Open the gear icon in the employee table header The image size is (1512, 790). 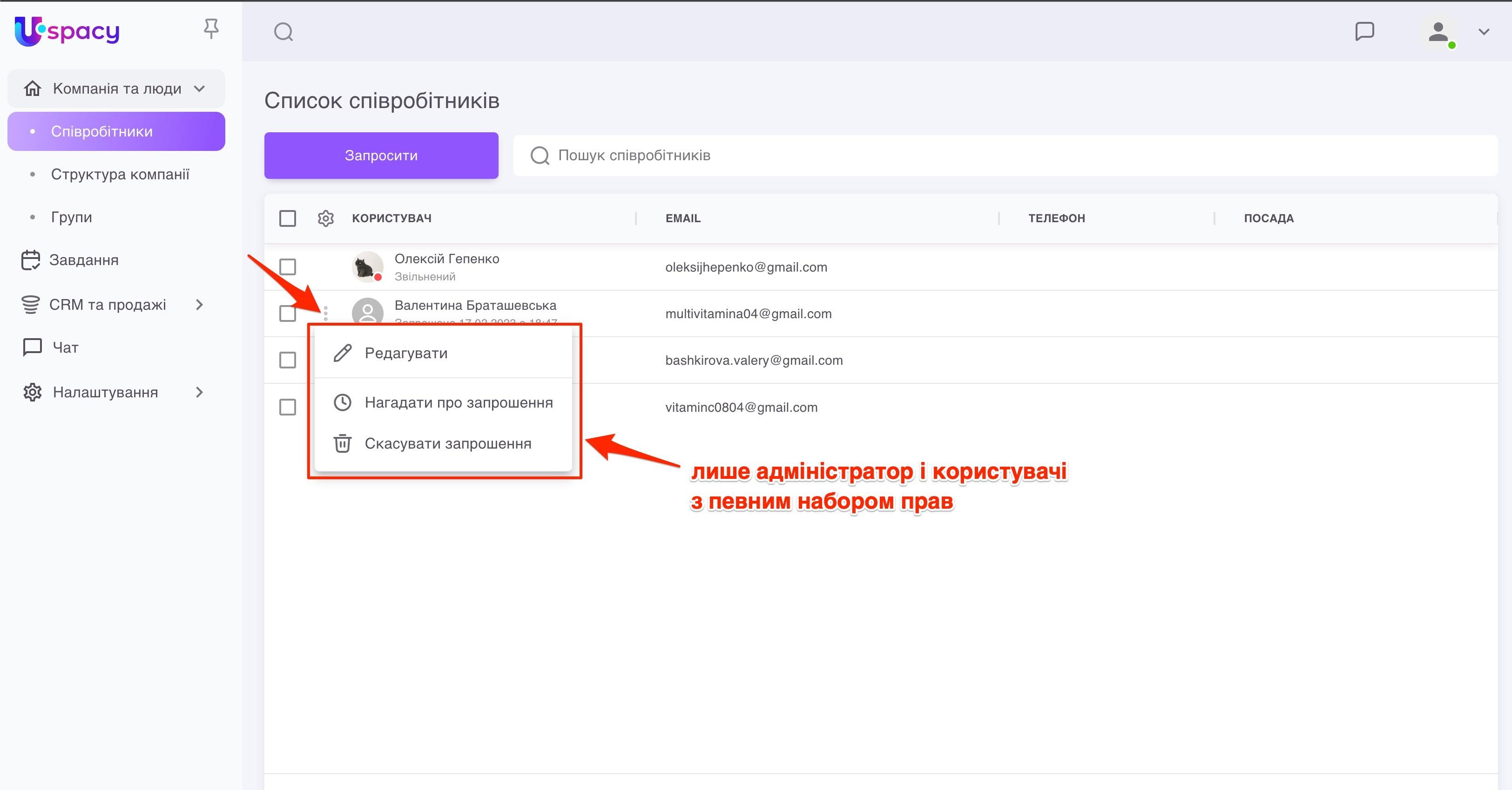pos(325,218)
